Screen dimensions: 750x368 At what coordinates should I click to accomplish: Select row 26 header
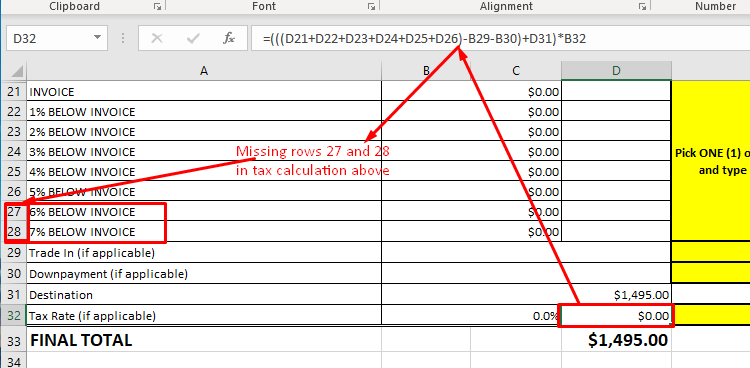[14, 191]
